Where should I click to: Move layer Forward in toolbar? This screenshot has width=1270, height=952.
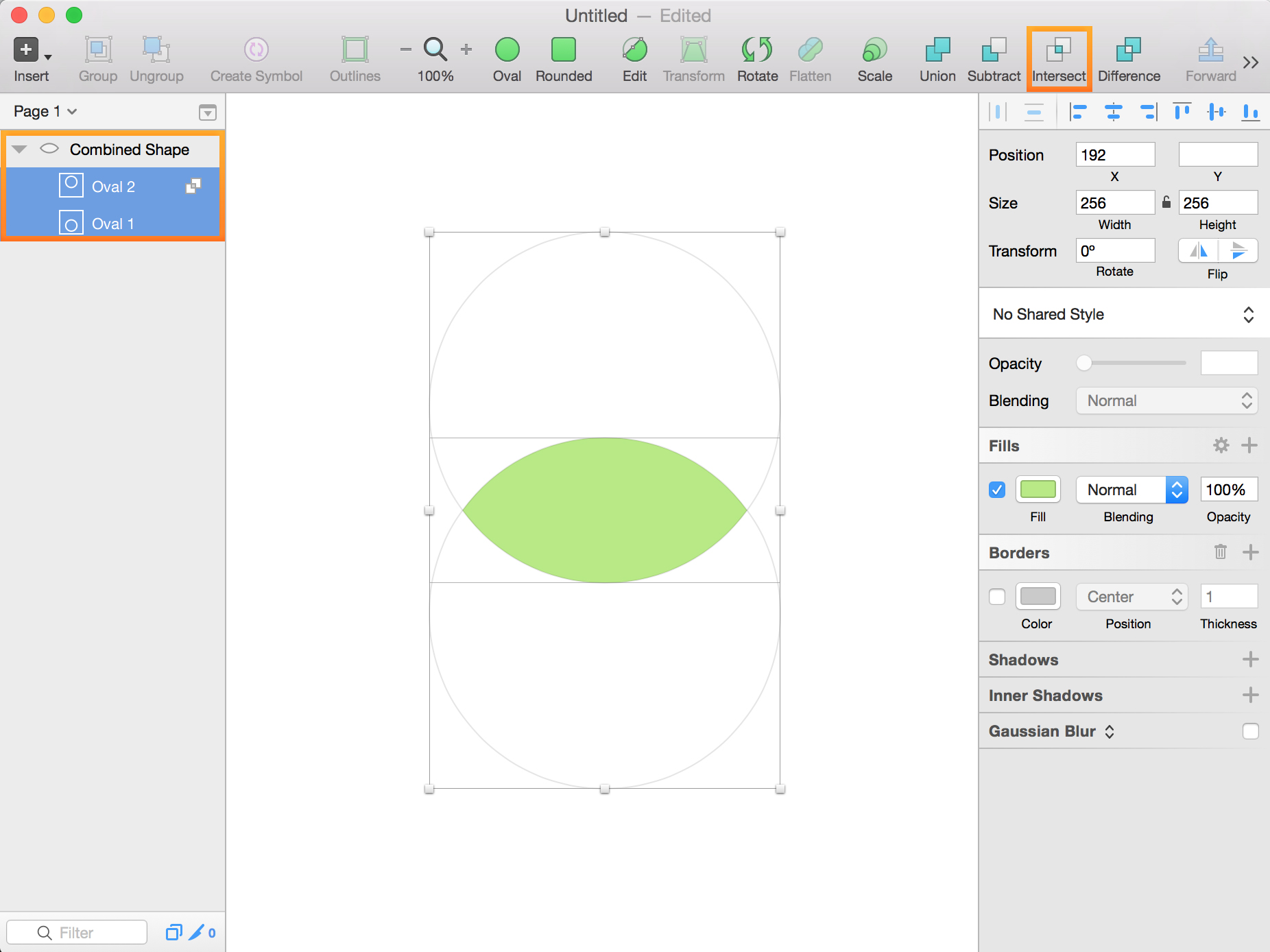pos(1211,50)
